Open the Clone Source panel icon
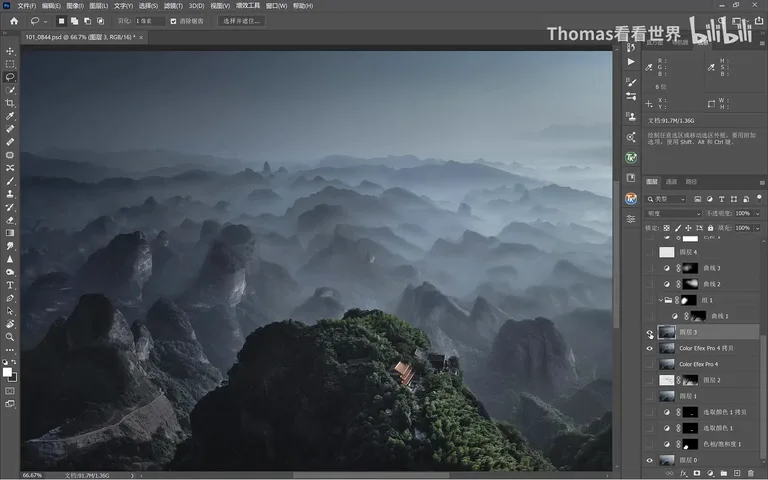 coord(631,117)
